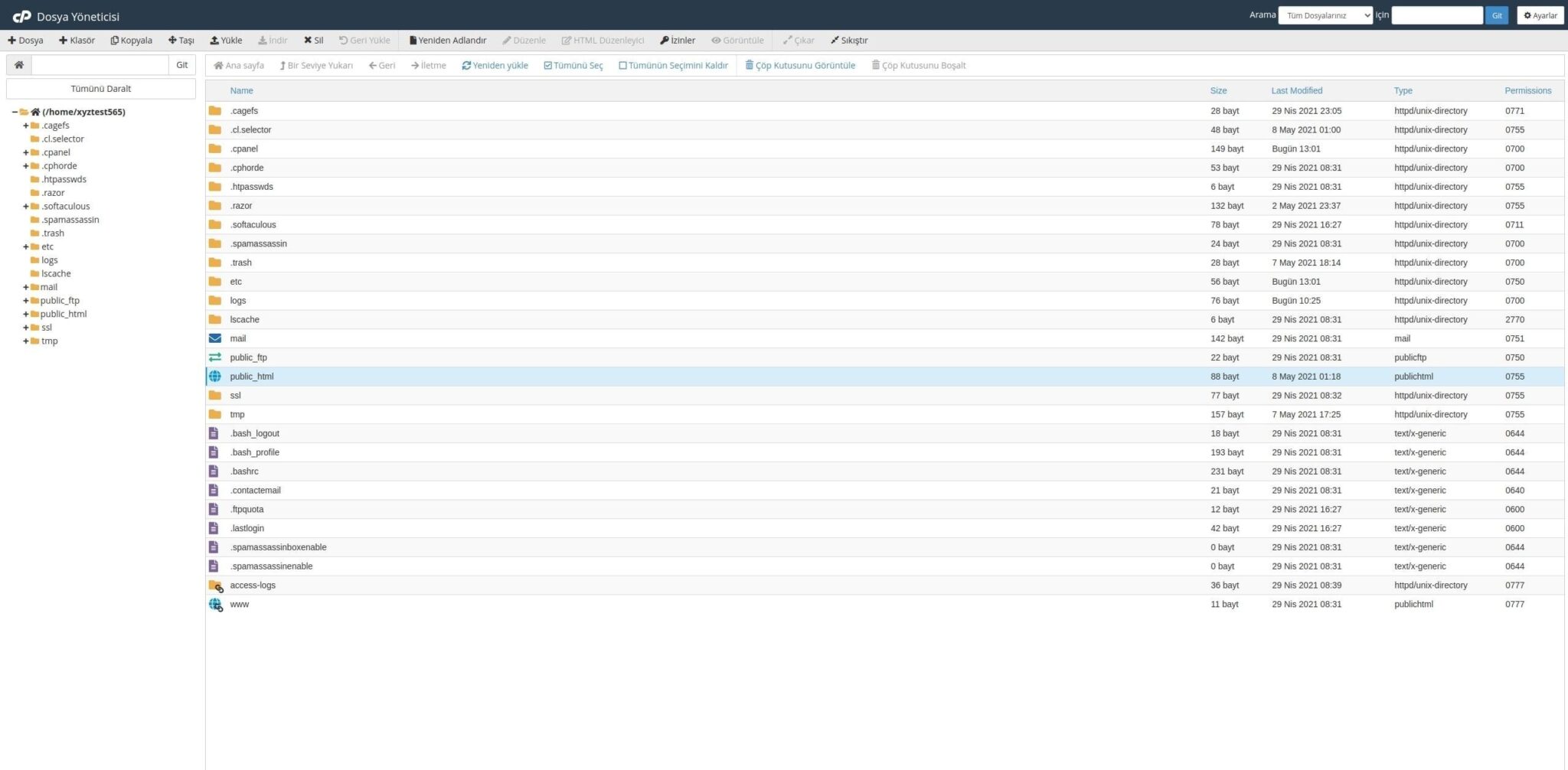Sort by Last Modified column

(1297, 90)
